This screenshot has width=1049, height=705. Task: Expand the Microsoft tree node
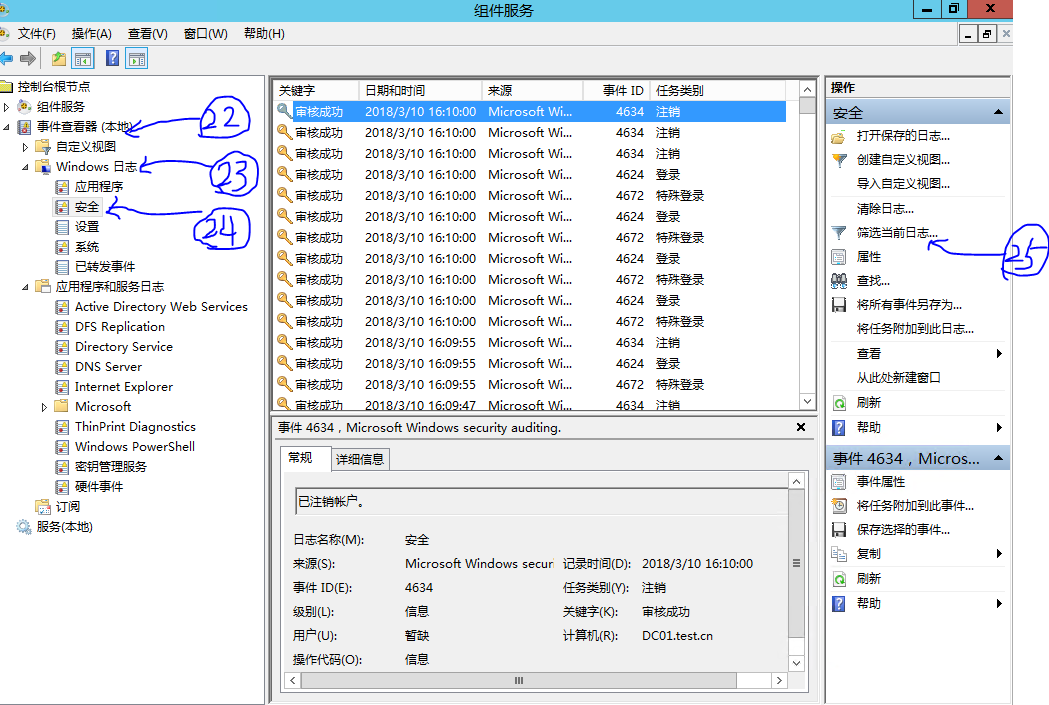coord(45,406)
